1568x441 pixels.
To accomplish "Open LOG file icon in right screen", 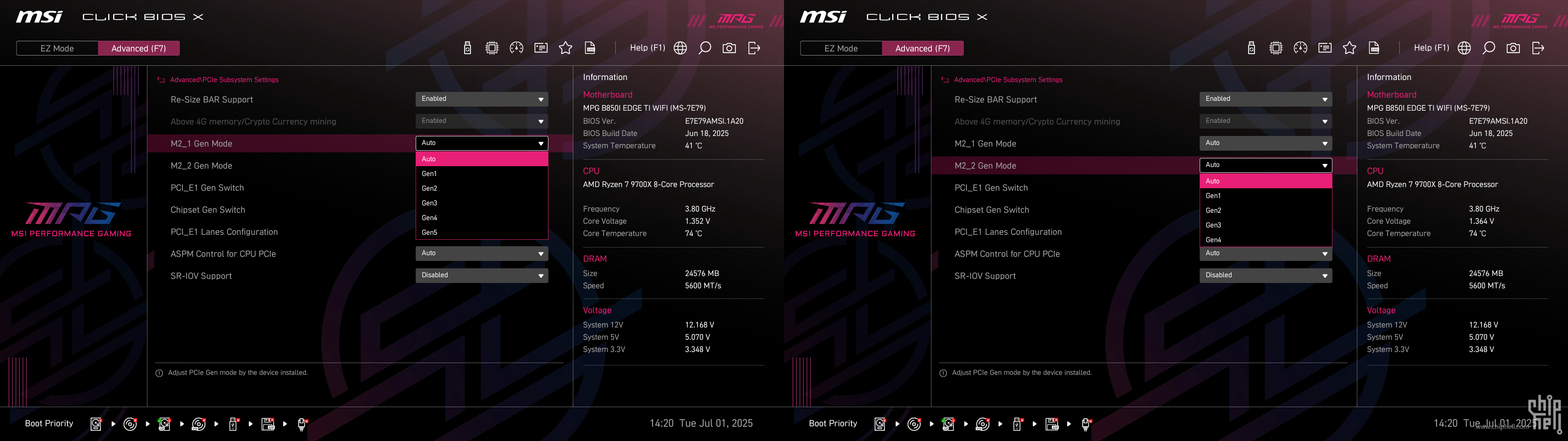I will pyautogui.click(x=1374, y=48).
